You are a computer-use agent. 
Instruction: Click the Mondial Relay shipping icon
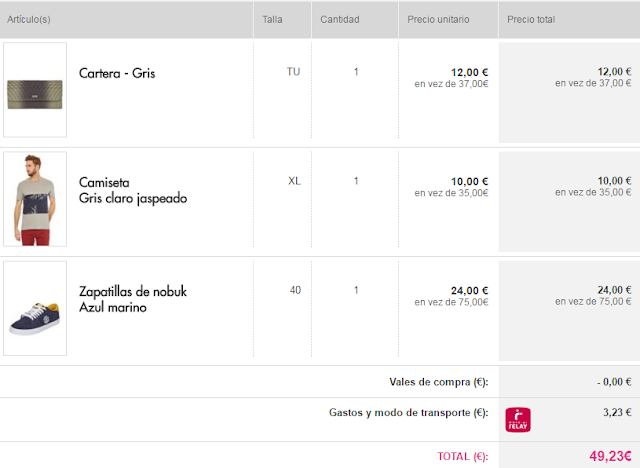(518, 418)
